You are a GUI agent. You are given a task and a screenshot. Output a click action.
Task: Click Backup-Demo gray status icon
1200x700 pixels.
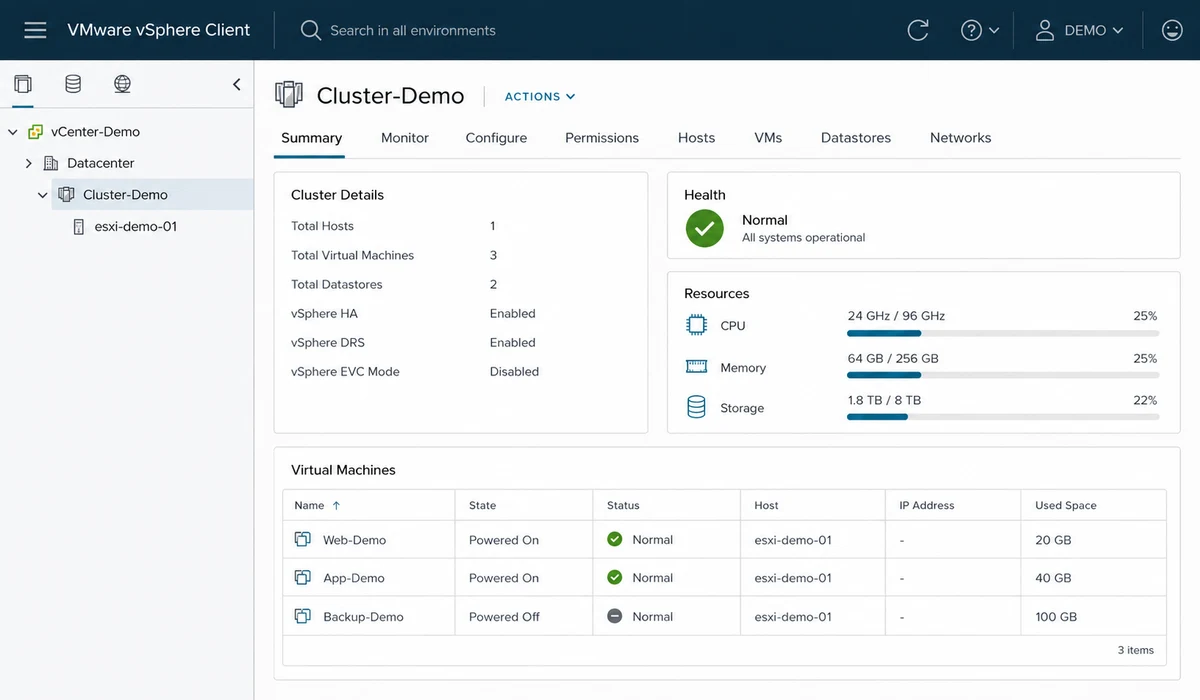point(615,617)
